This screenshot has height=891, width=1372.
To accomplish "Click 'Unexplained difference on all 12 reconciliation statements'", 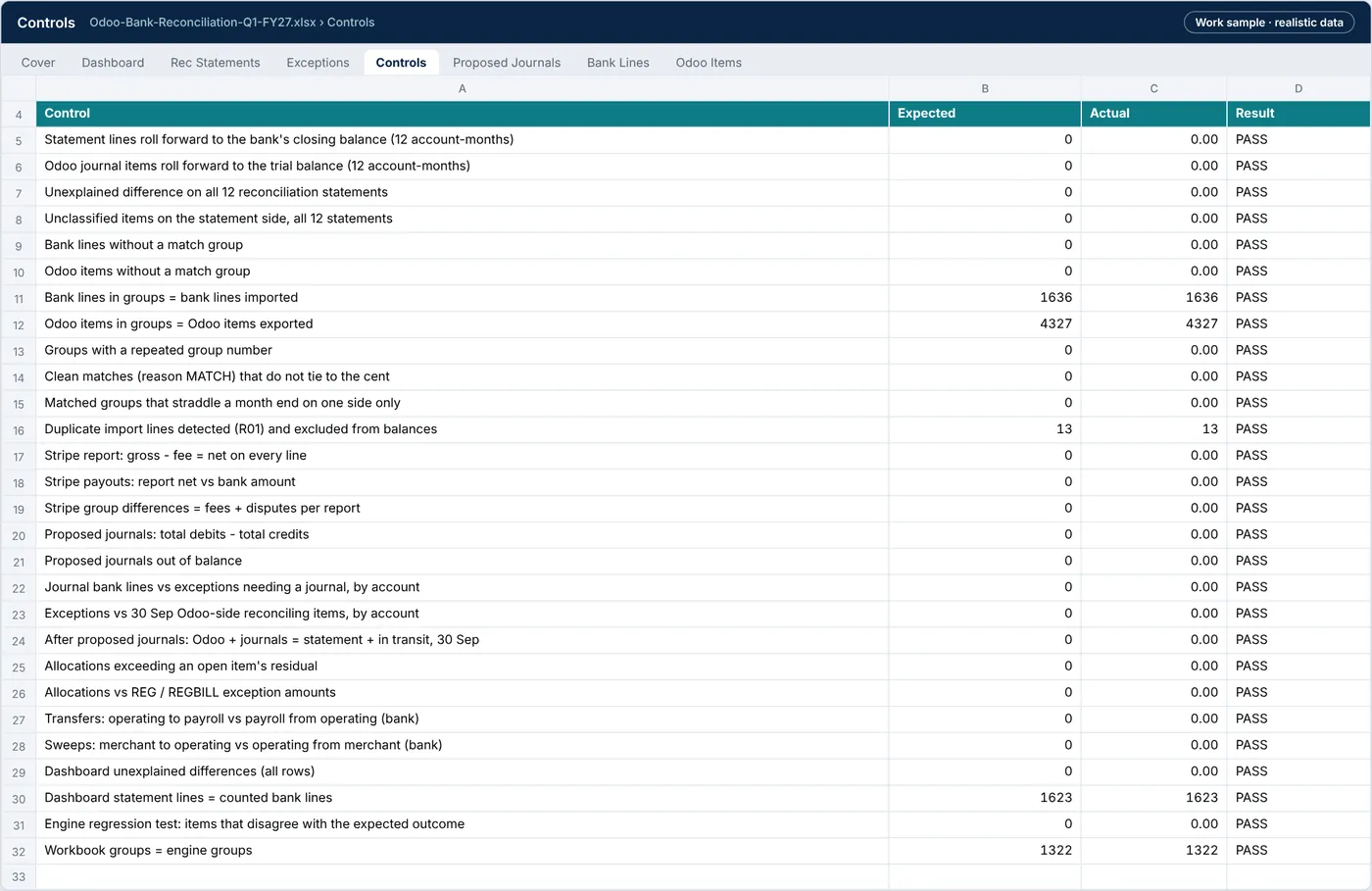I will point(463,192).
